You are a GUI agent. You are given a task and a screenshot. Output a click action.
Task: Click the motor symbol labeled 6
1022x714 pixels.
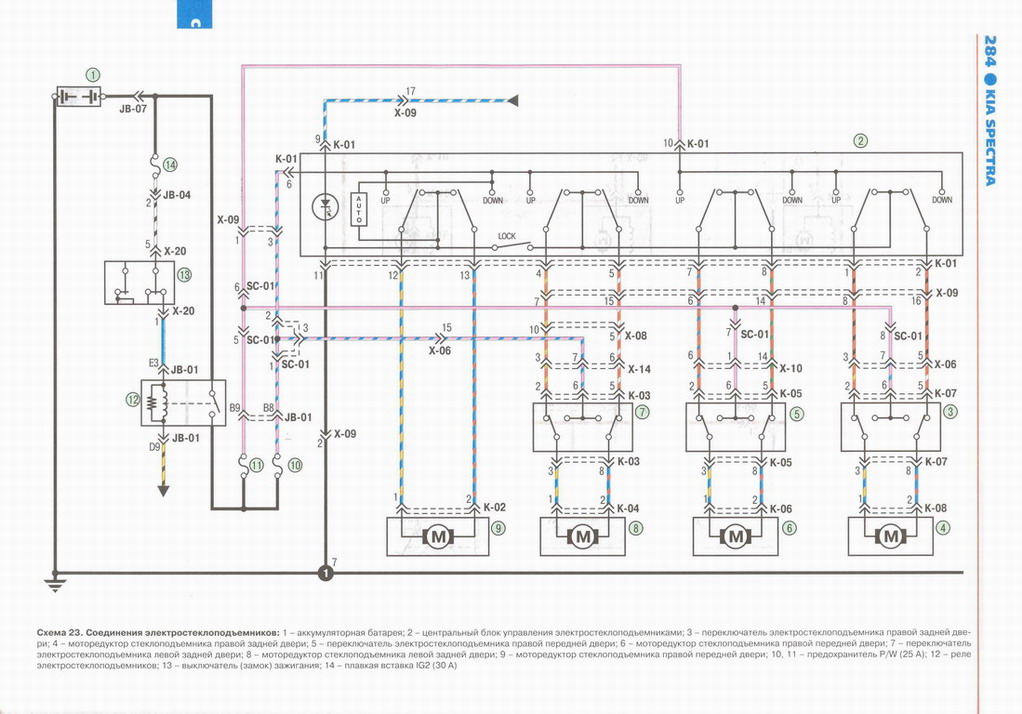click(x=737, y=537)
